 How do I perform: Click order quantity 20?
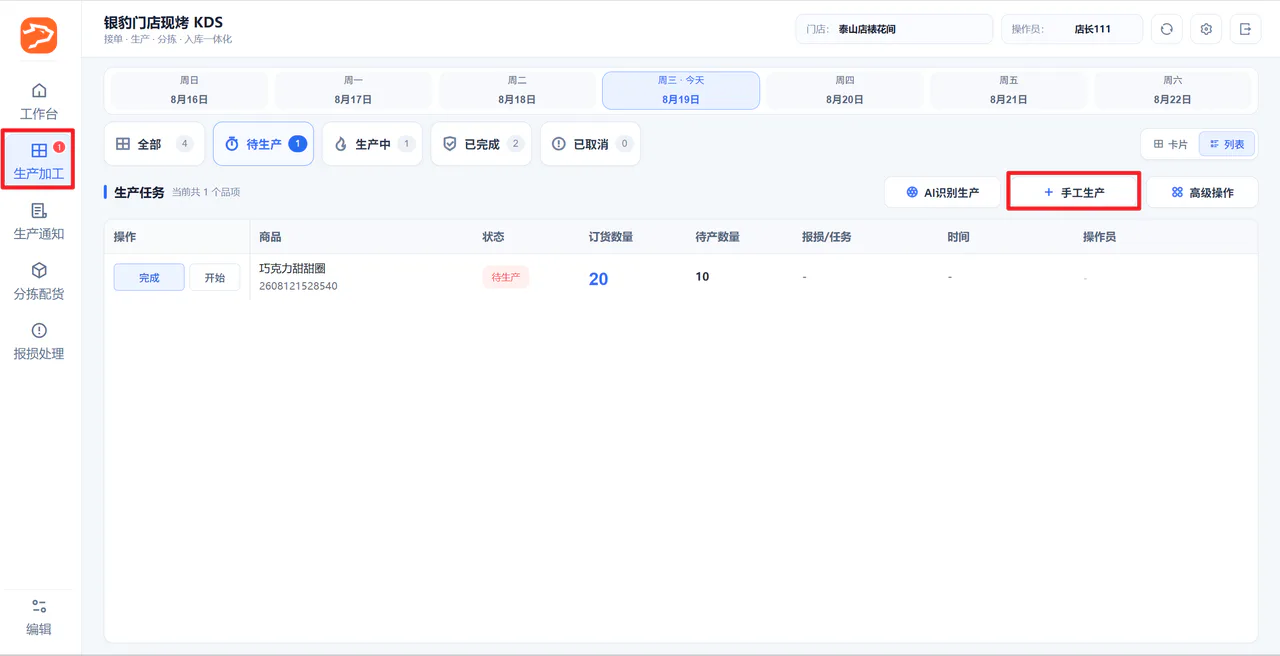pos(598,279)
